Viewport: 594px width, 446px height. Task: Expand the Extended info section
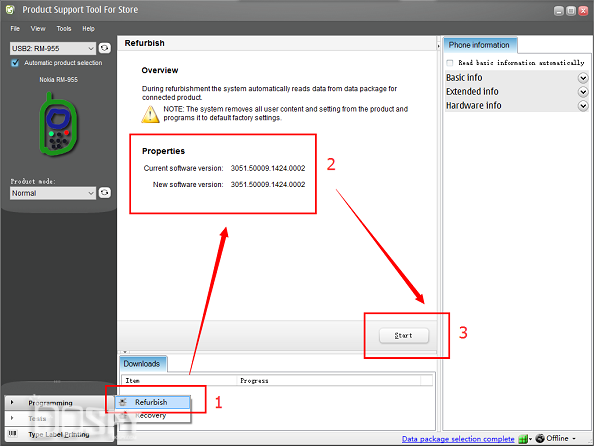point(583,92)
